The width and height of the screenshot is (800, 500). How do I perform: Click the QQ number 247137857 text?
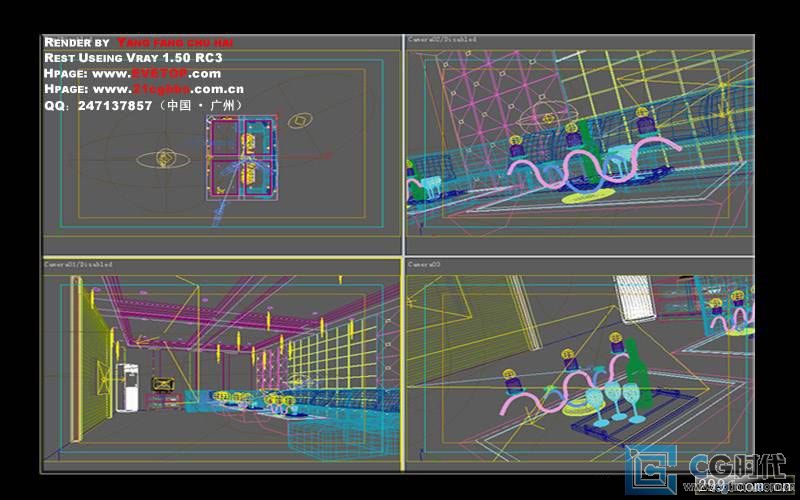click(112, 104)
